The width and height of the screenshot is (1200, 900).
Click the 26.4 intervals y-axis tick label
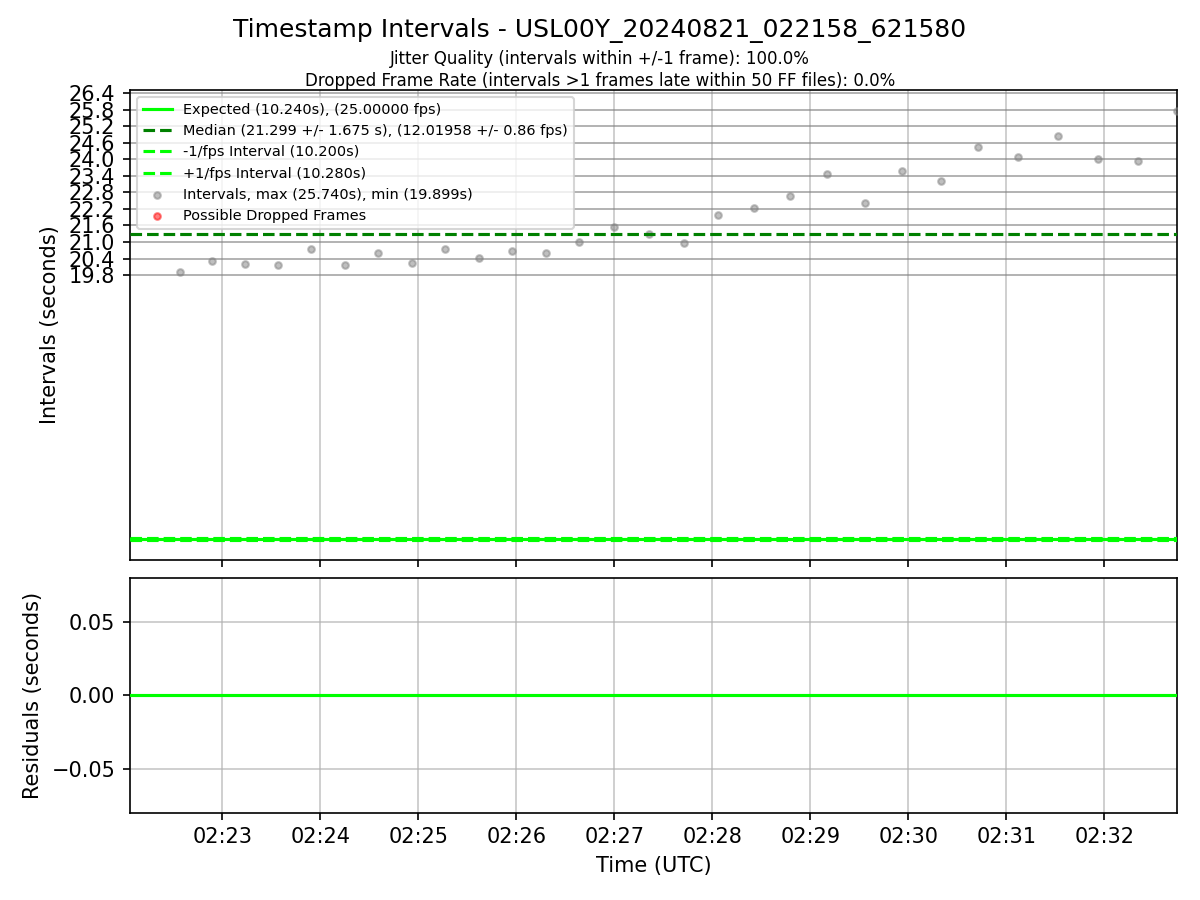[92, 94]
